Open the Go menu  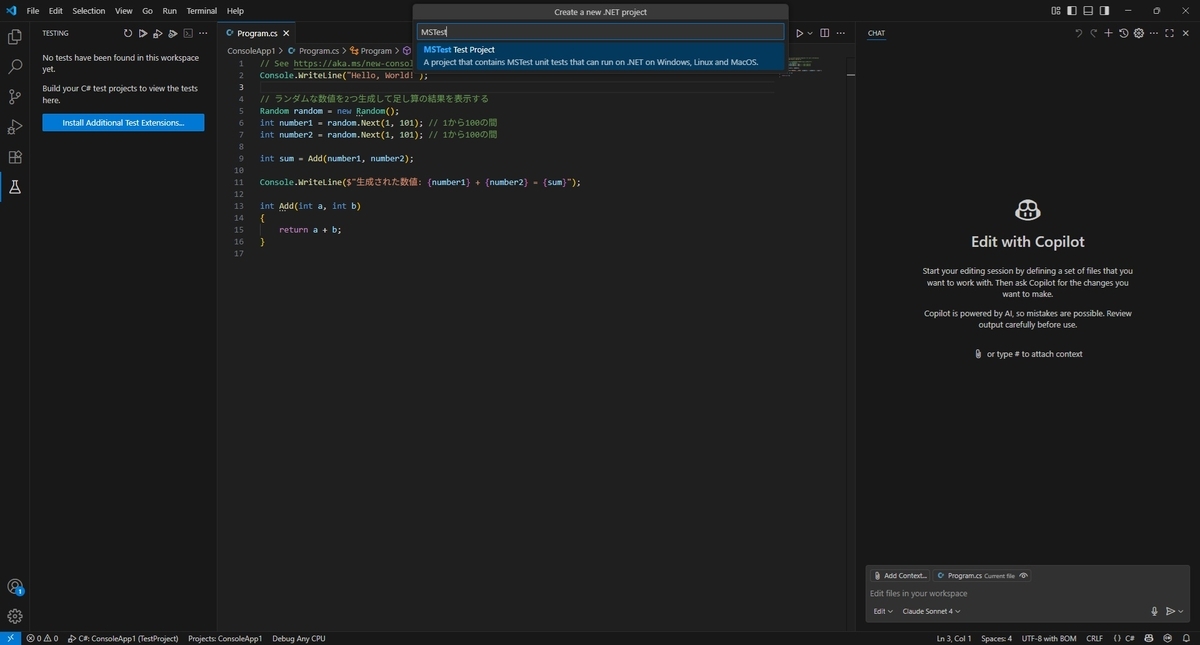pyautogui.click(x=148, y=11)
